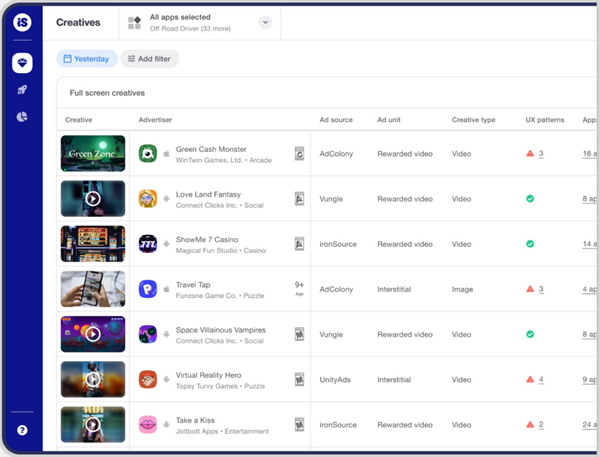Open the Travel Tap creative image thumbnail
The width and height of the screenshot is (600, 457).
click(x=93, y=289)
